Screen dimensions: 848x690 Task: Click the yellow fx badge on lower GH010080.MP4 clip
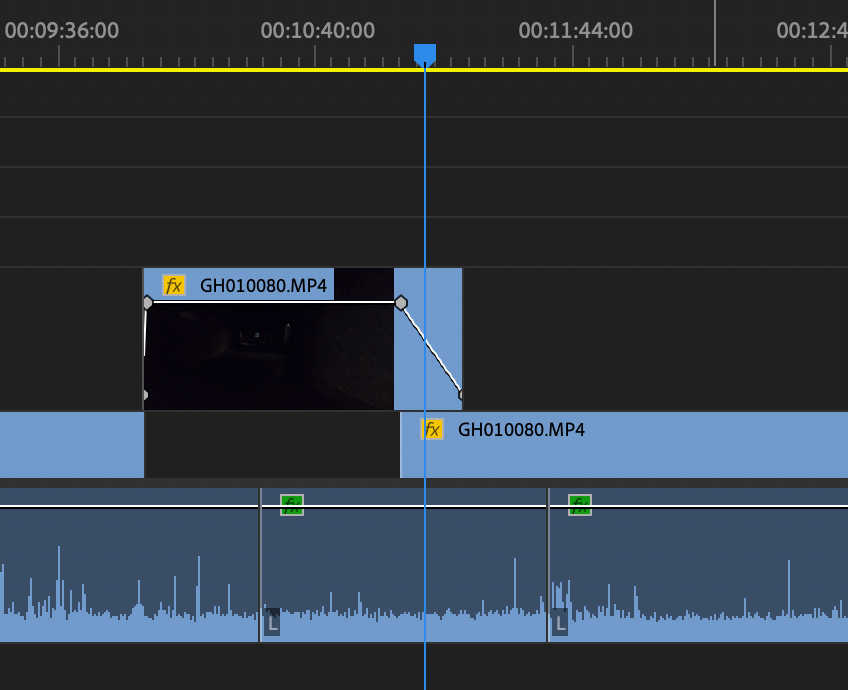point(431,431)
